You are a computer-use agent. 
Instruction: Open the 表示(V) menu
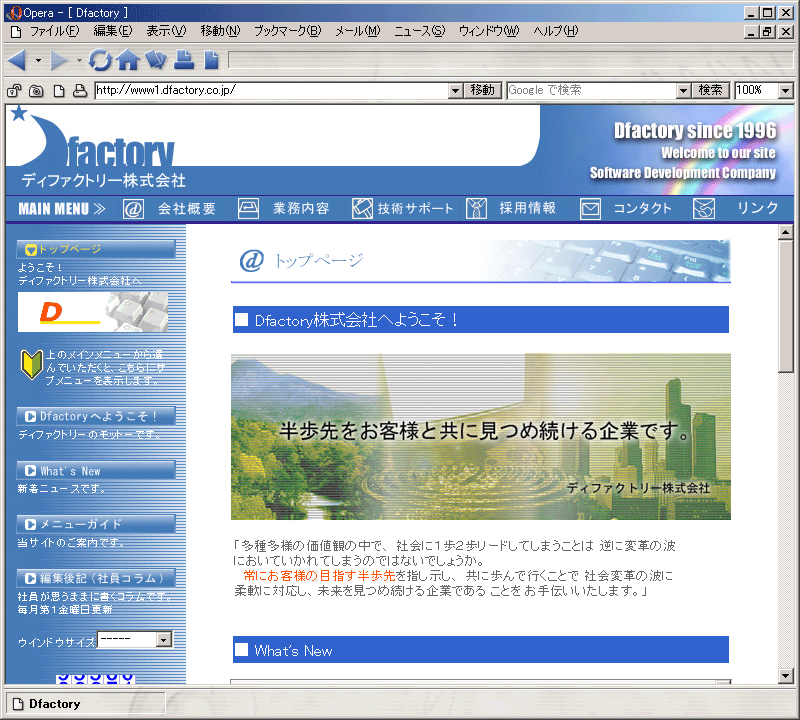tap(166, 32)
